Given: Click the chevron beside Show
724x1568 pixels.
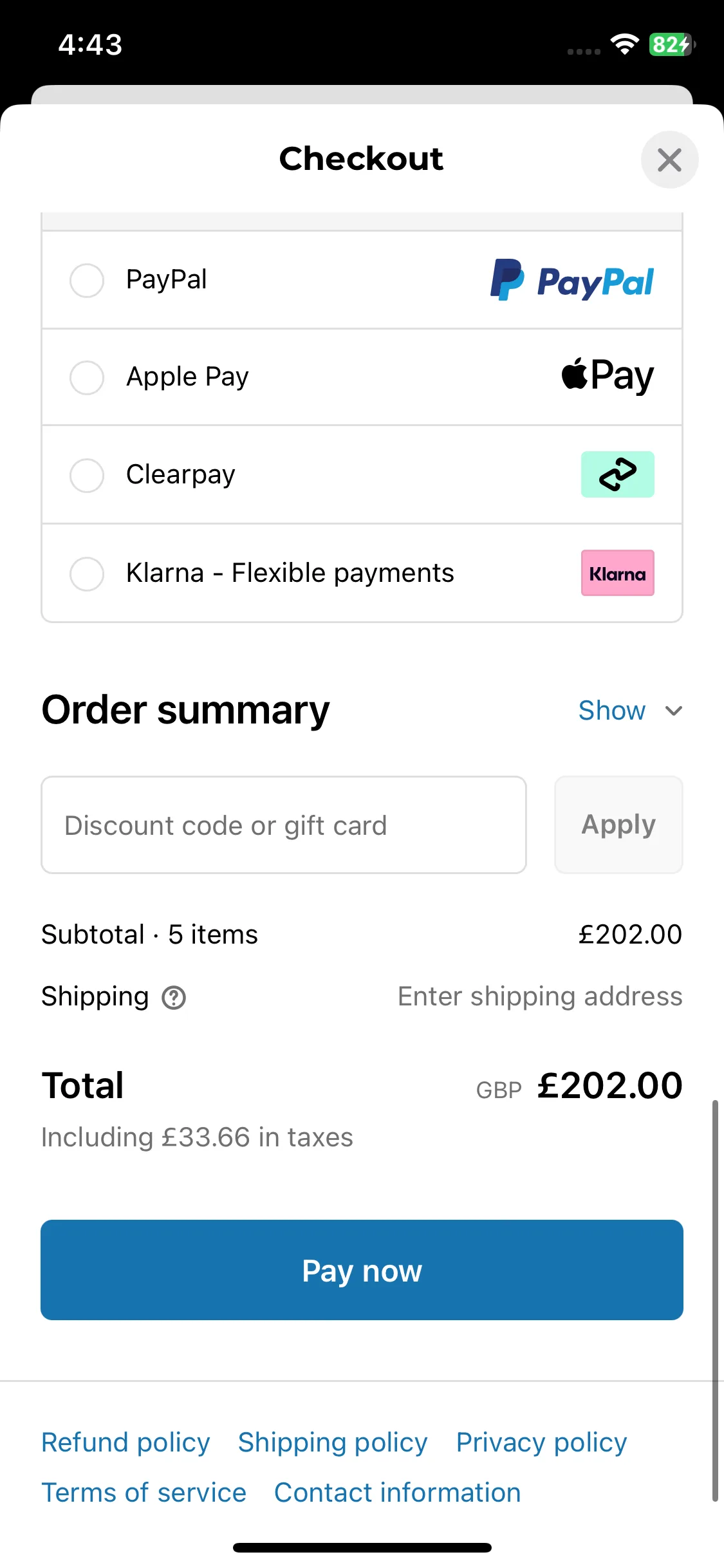Looking at the screenshot, I should tap(674, 711).
